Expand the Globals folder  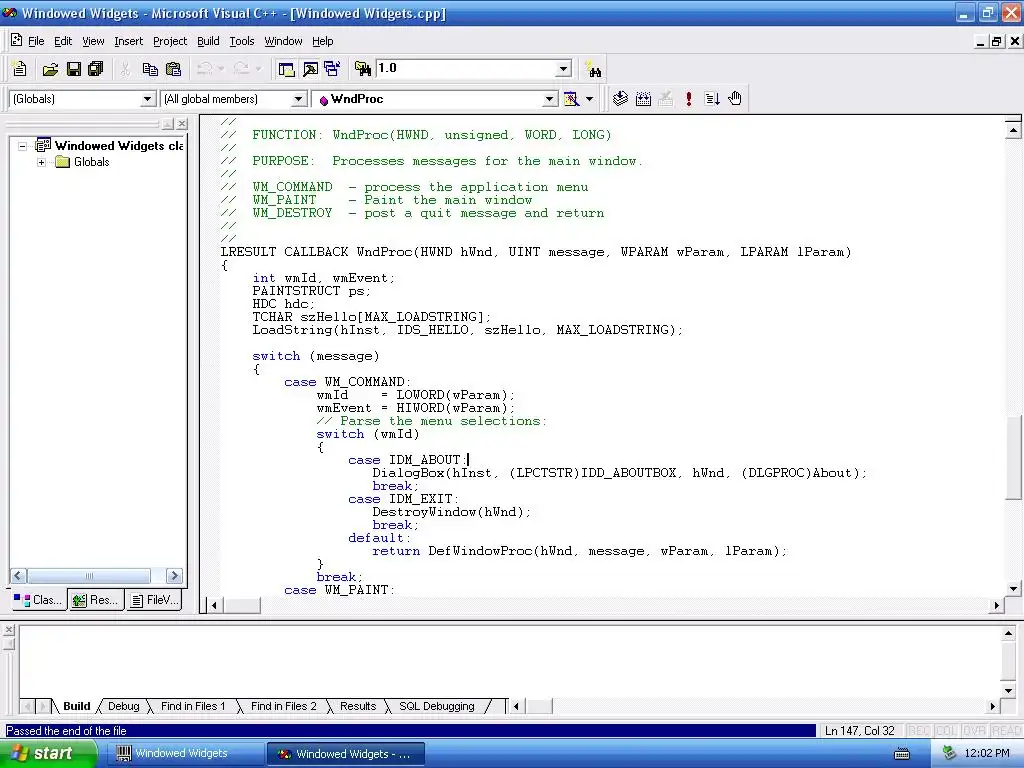coord(41,162)
